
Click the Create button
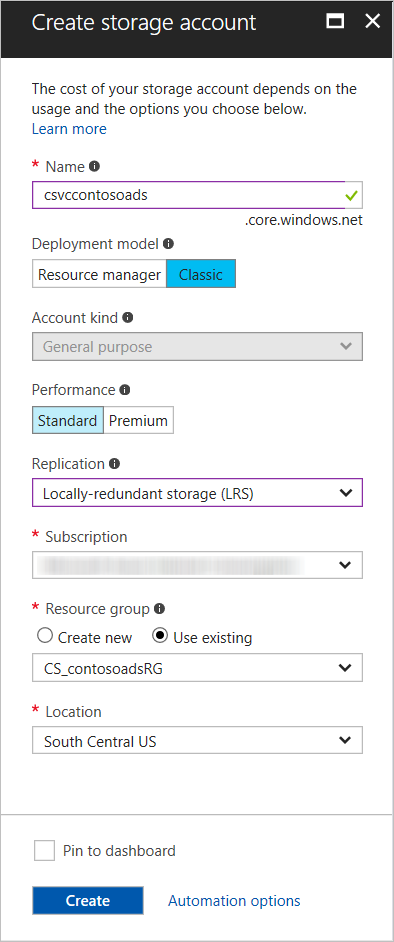tap(88, 900)
